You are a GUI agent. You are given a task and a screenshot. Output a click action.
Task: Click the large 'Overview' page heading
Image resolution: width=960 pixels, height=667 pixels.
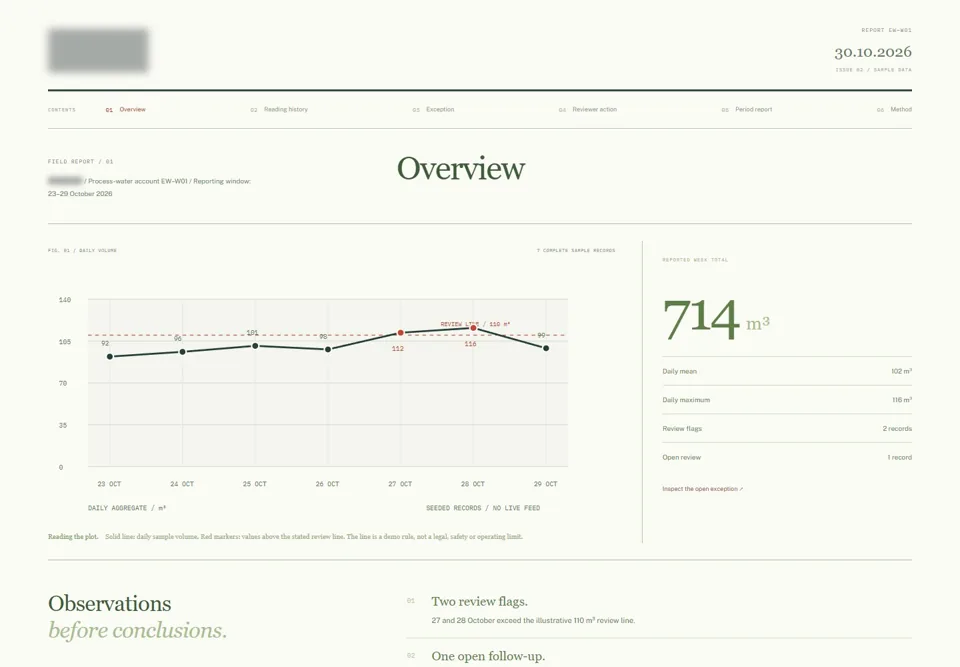click(461, 168)
